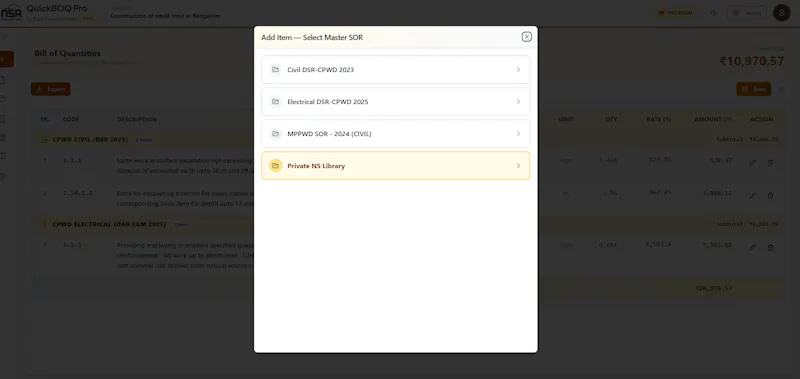Expand Civil DSR-CPWD 2023 via chevron
This screenshot has height=379, width=800.
pyautogui.click(x=518, y=69)
